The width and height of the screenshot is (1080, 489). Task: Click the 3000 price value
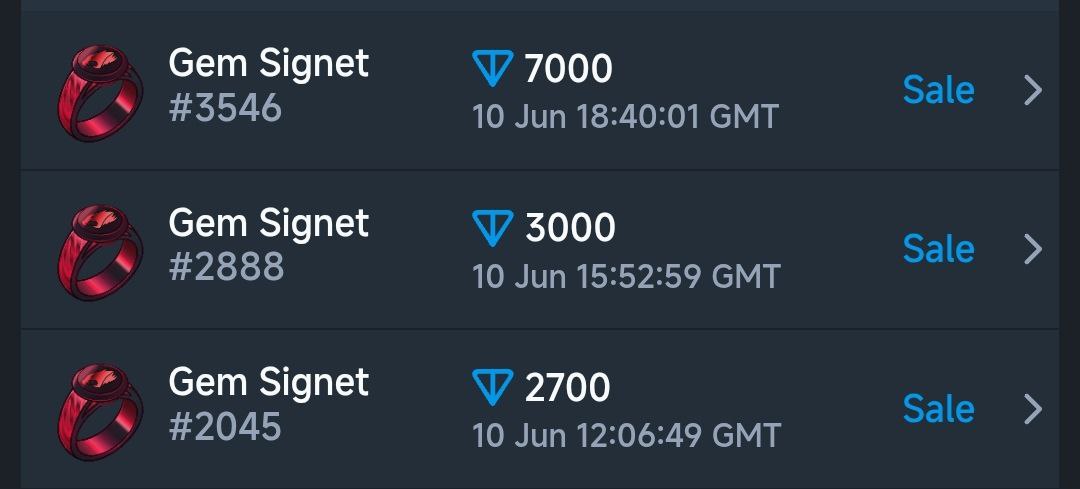570,228
